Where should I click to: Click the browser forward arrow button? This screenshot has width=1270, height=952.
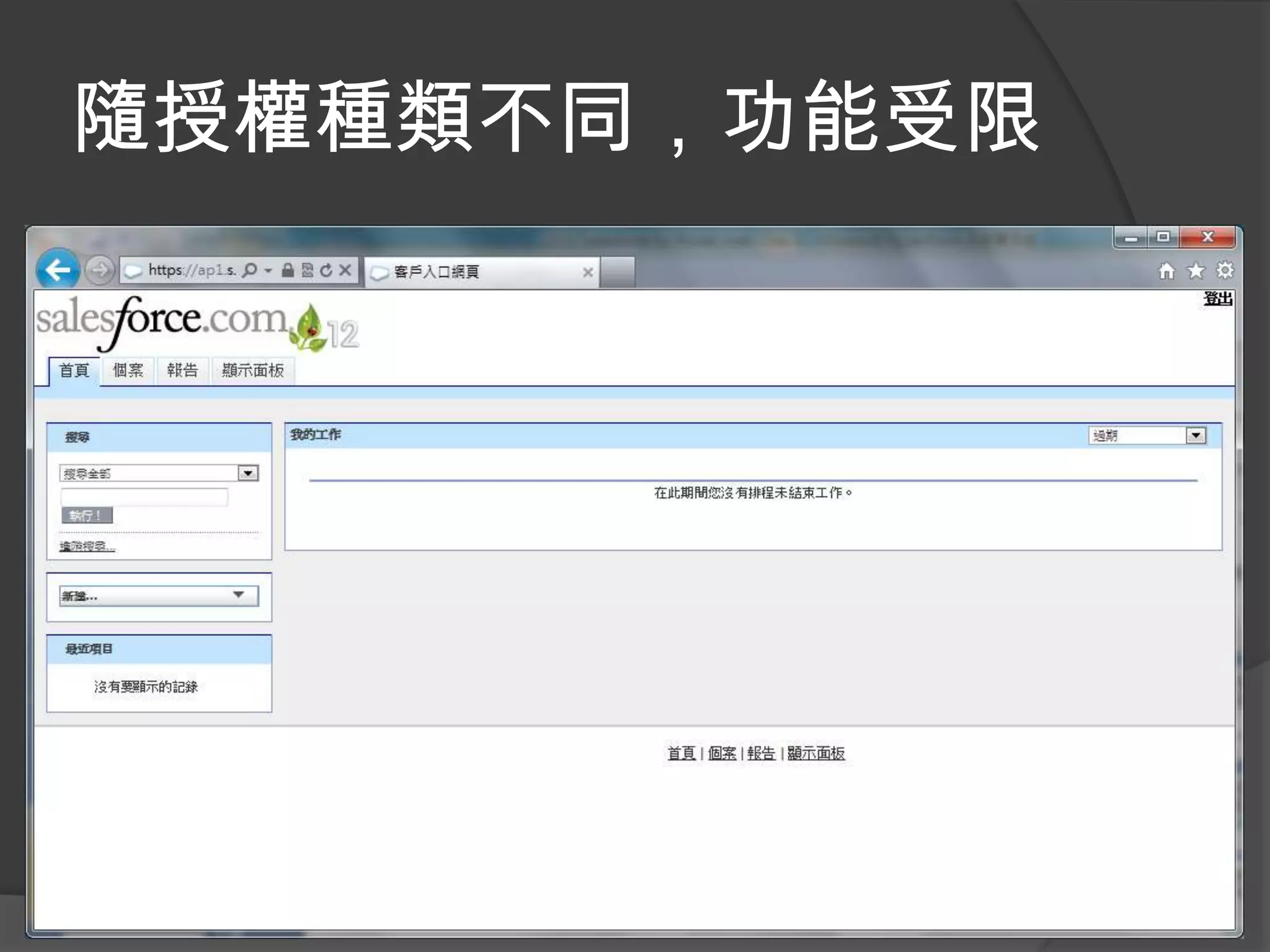[x=99, y=270]
